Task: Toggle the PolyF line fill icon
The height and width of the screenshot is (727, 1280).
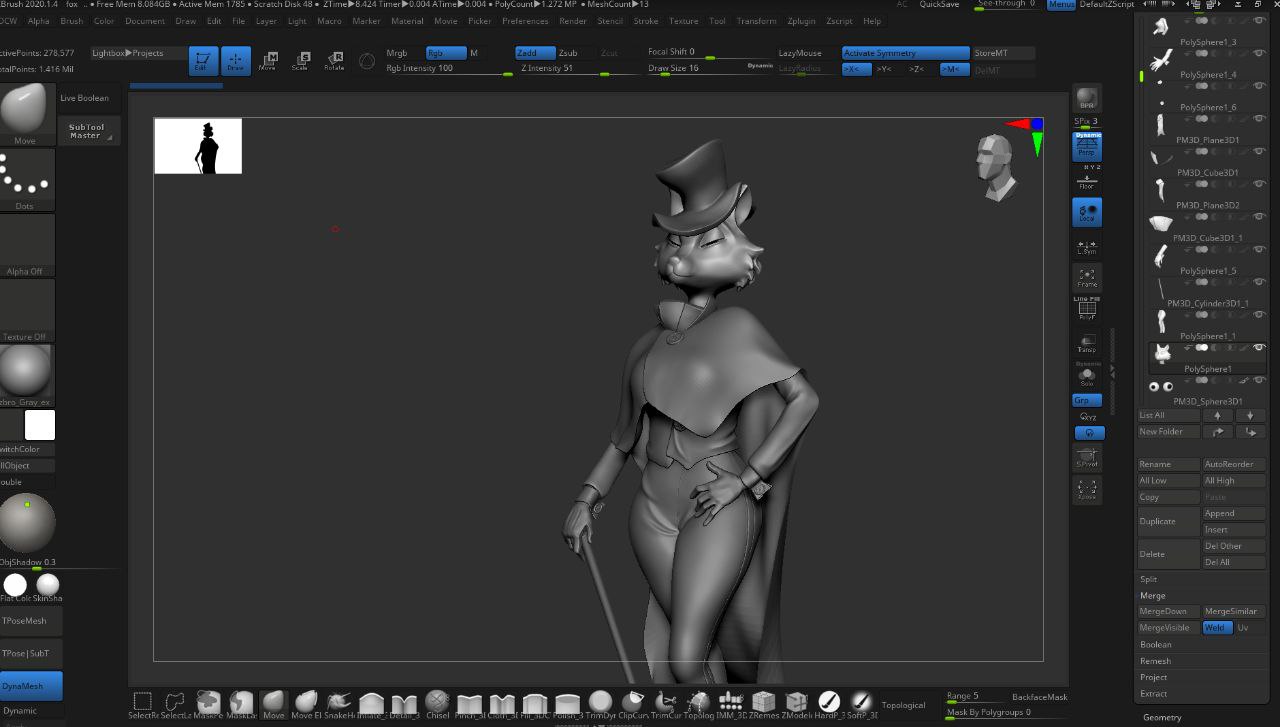Action: click(x=1087, y=309)
